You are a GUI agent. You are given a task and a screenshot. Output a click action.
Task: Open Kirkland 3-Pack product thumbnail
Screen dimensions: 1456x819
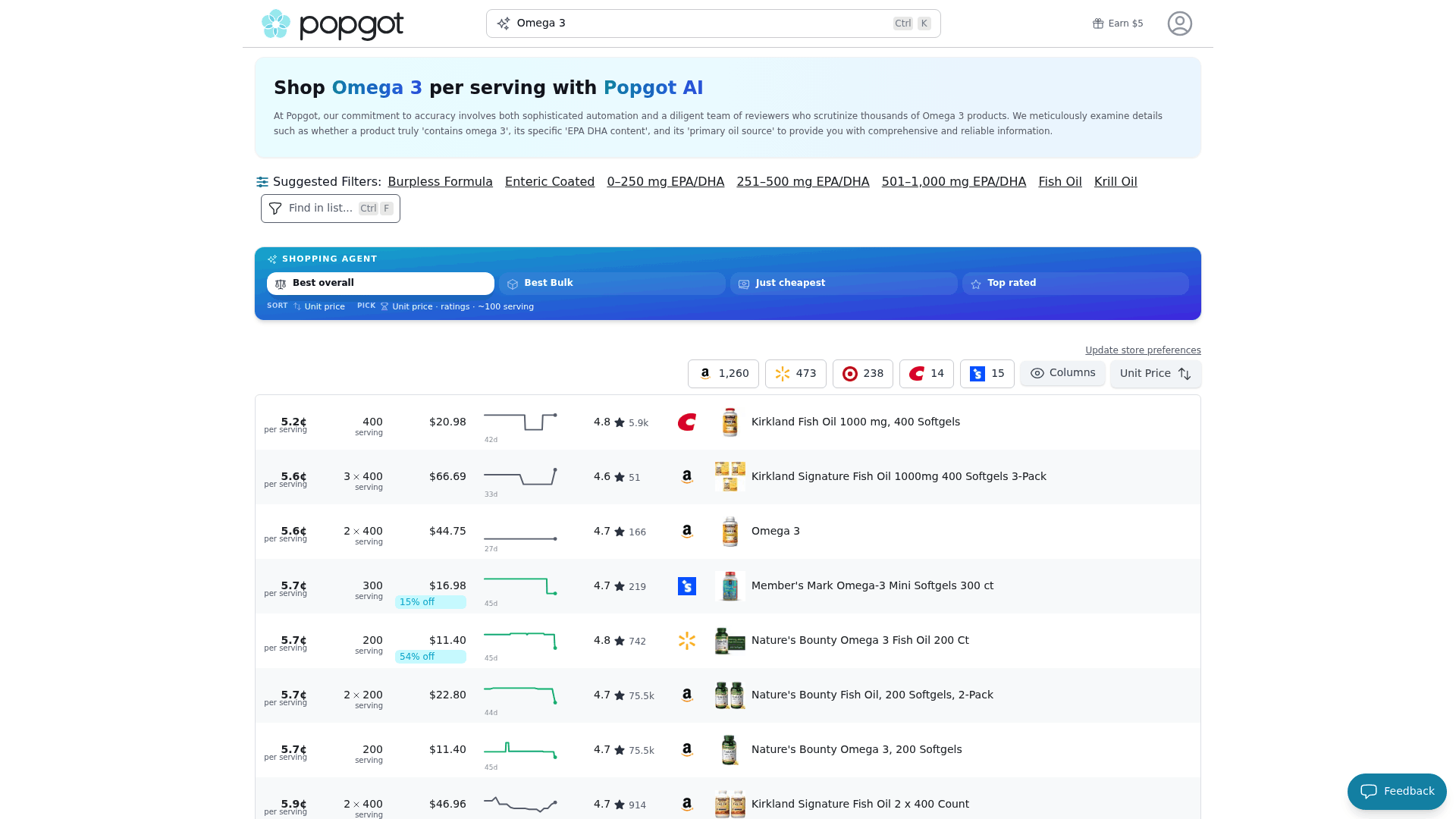pos(730,477)
